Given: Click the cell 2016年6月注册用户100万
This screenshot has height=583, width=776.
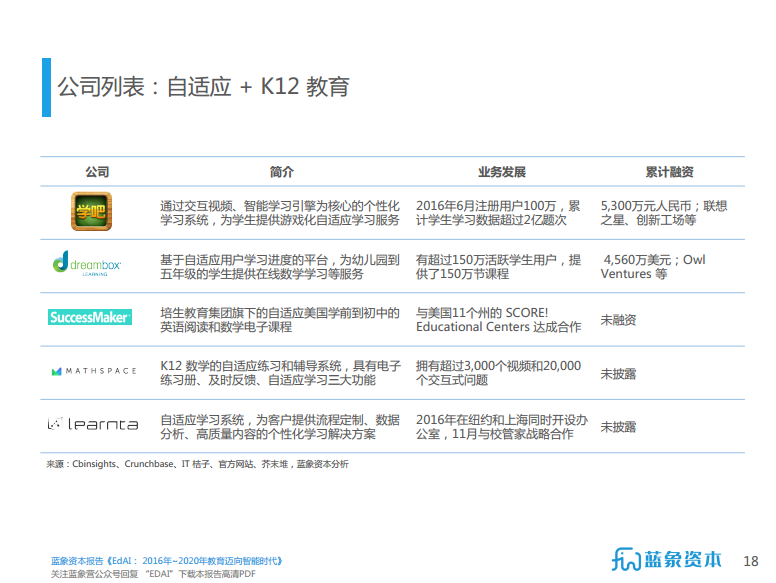Looking at the screenshot, I should click(498, 213).
